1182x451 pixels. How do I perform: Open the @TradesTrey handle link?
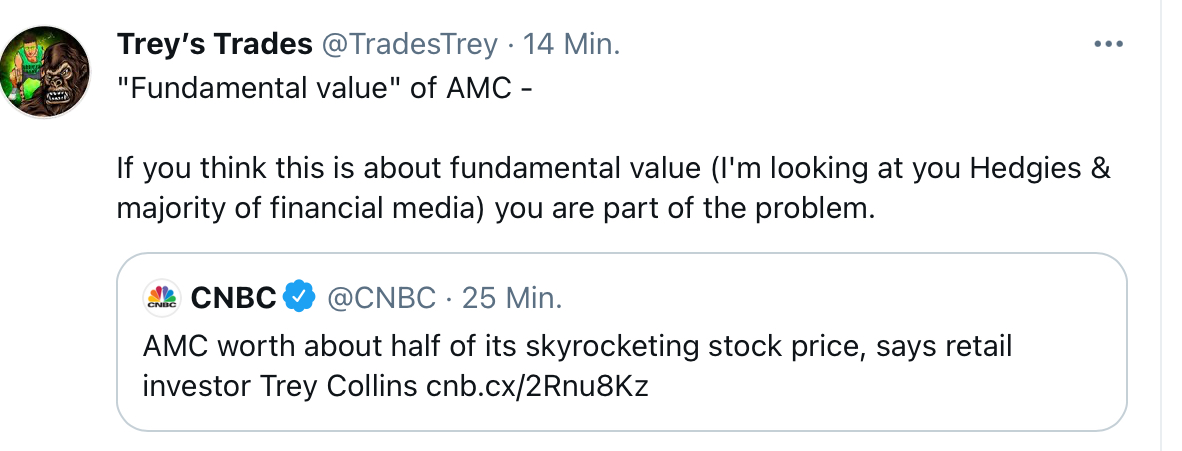click(x=408, y=45)
